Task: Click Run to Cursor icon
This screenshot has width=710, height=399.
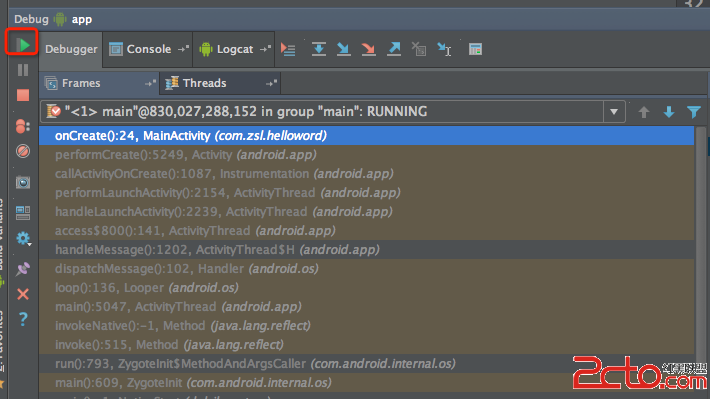Action: tap(444, 49)
